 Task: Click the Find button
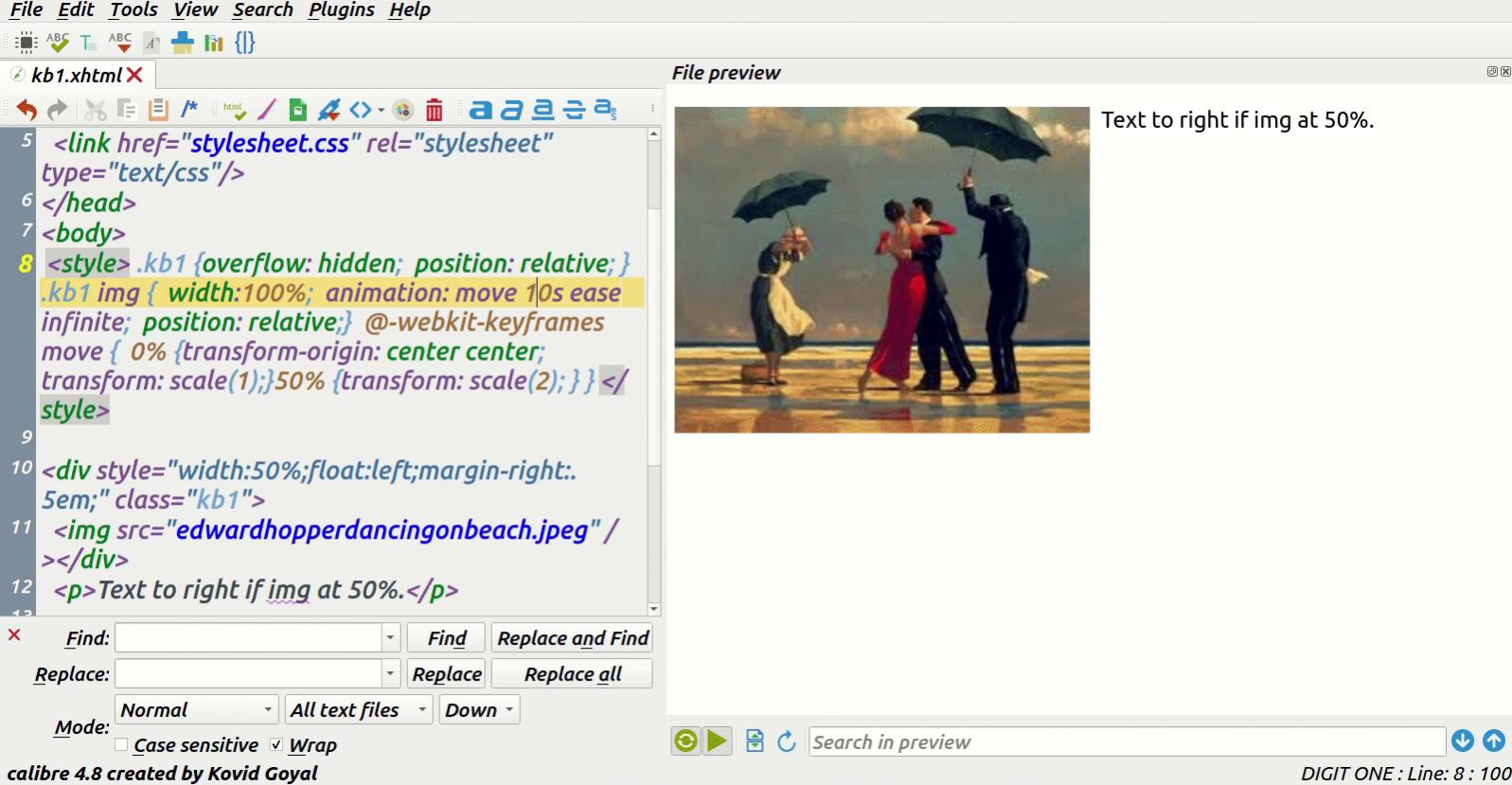(x=446, y=638)
